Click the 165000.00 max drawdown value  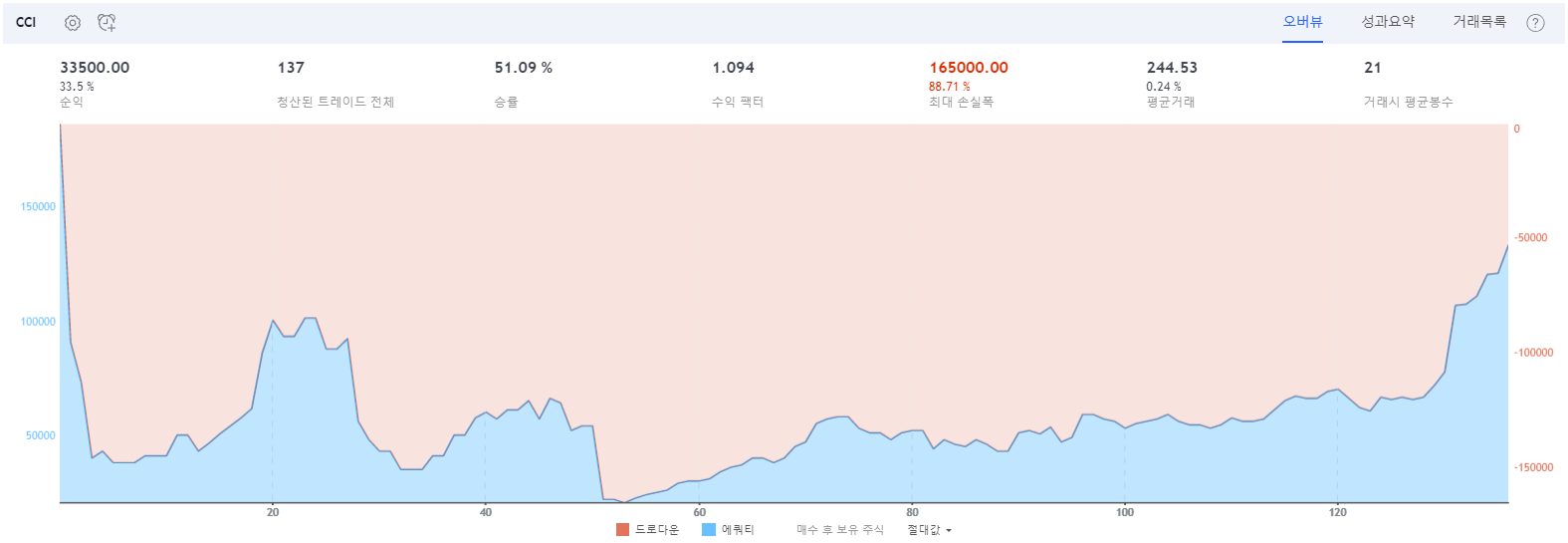(x=968, y=68)
